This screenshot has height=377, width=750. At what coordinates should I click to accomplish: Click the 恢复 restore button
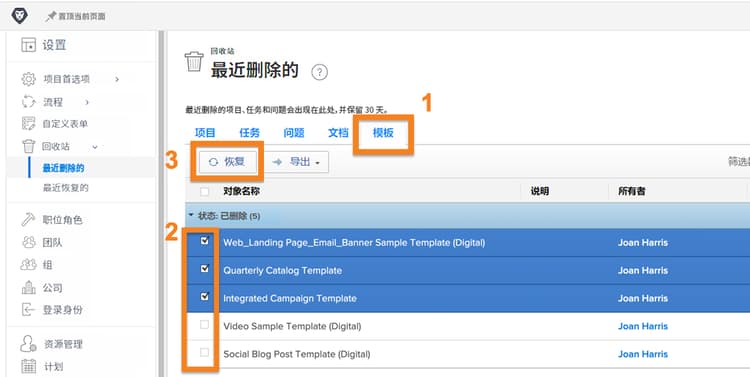pos(227,162)
